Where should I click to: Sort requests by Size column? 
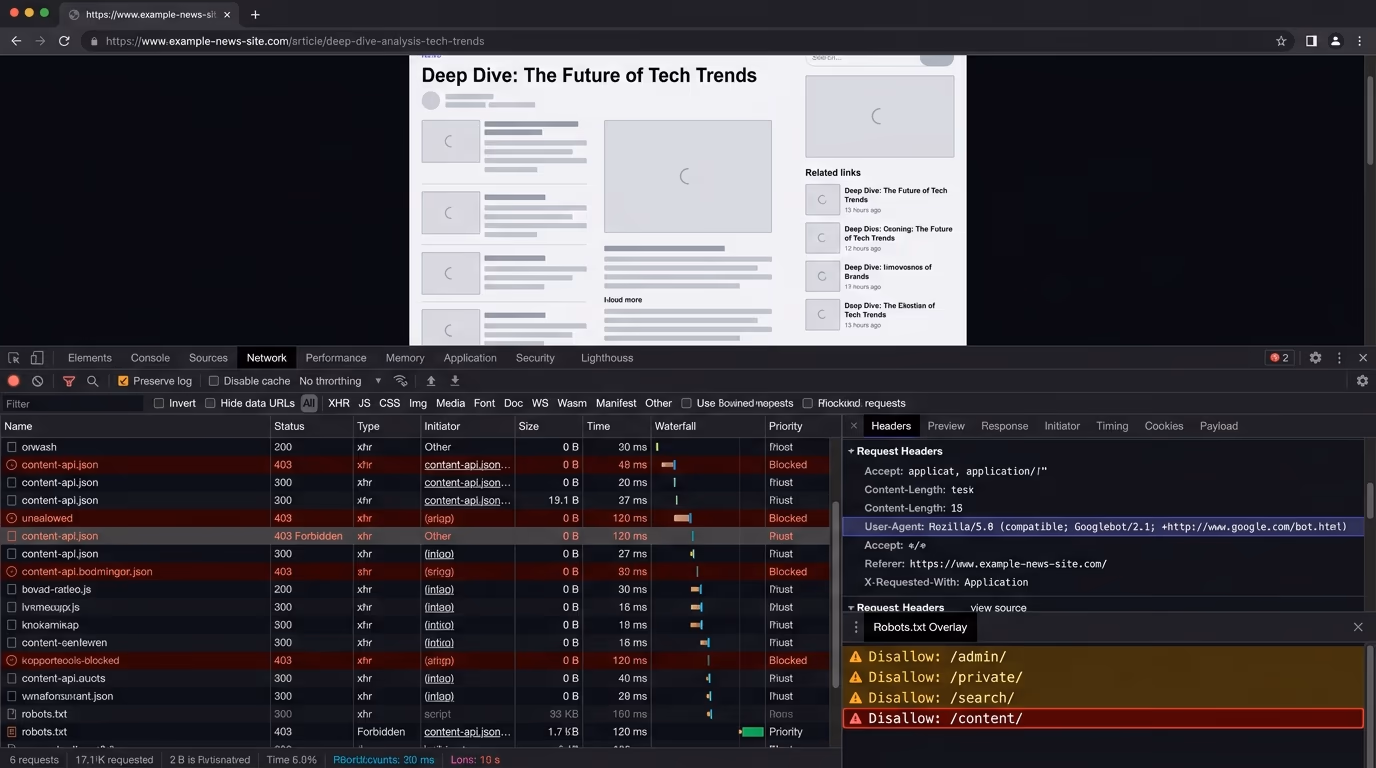[548, 426]
